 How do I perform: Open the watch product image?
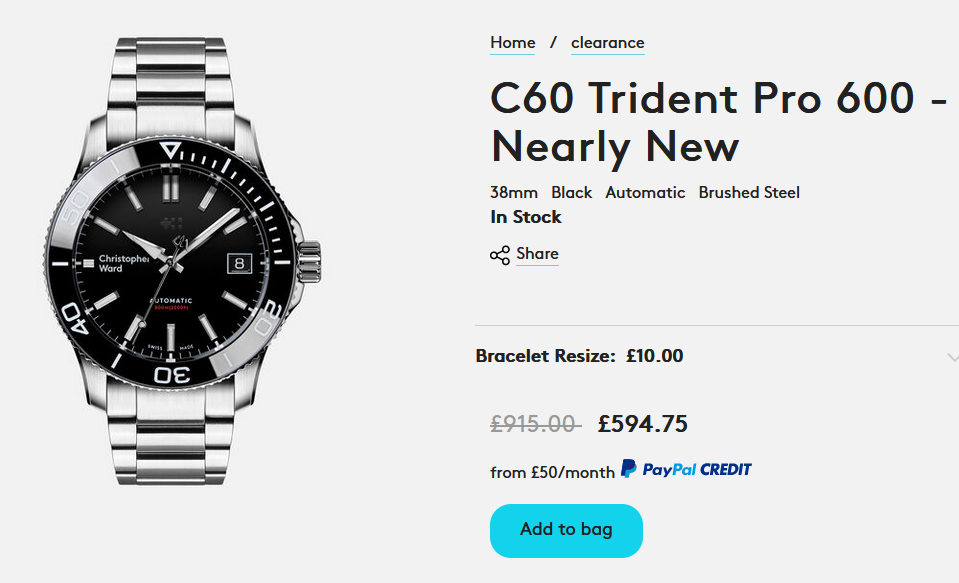[180, 262]
